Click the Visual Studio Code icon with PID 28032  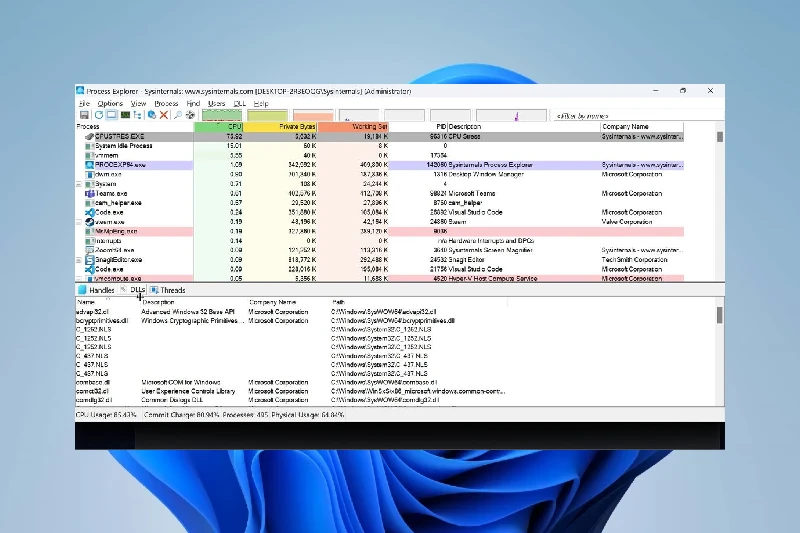click(x=89, y=213)
